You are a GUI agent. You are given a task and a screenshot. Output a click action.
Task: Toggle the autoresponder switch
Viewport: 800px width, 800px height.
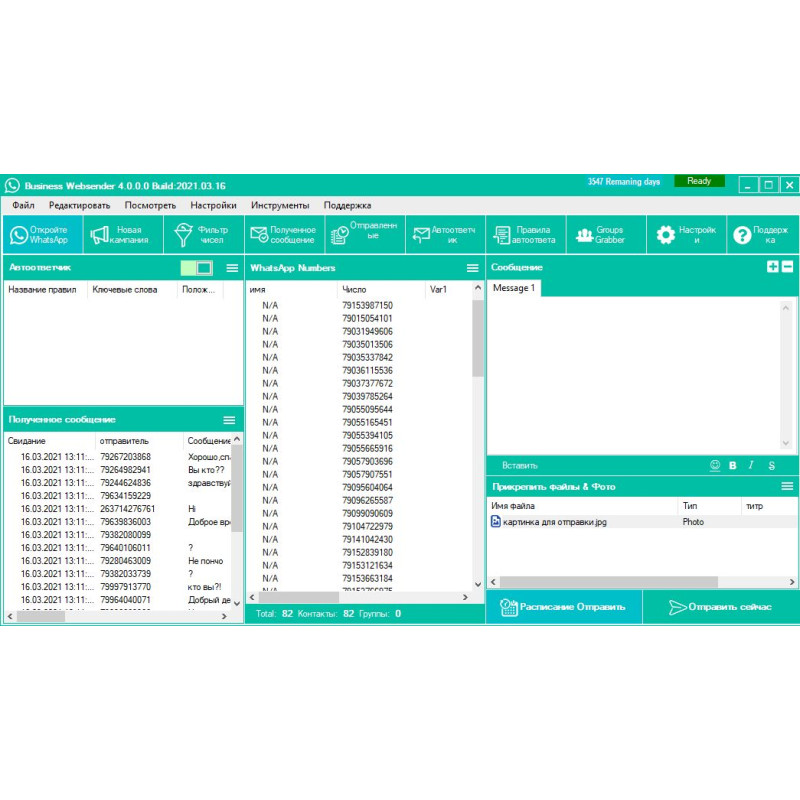point(197,268)
